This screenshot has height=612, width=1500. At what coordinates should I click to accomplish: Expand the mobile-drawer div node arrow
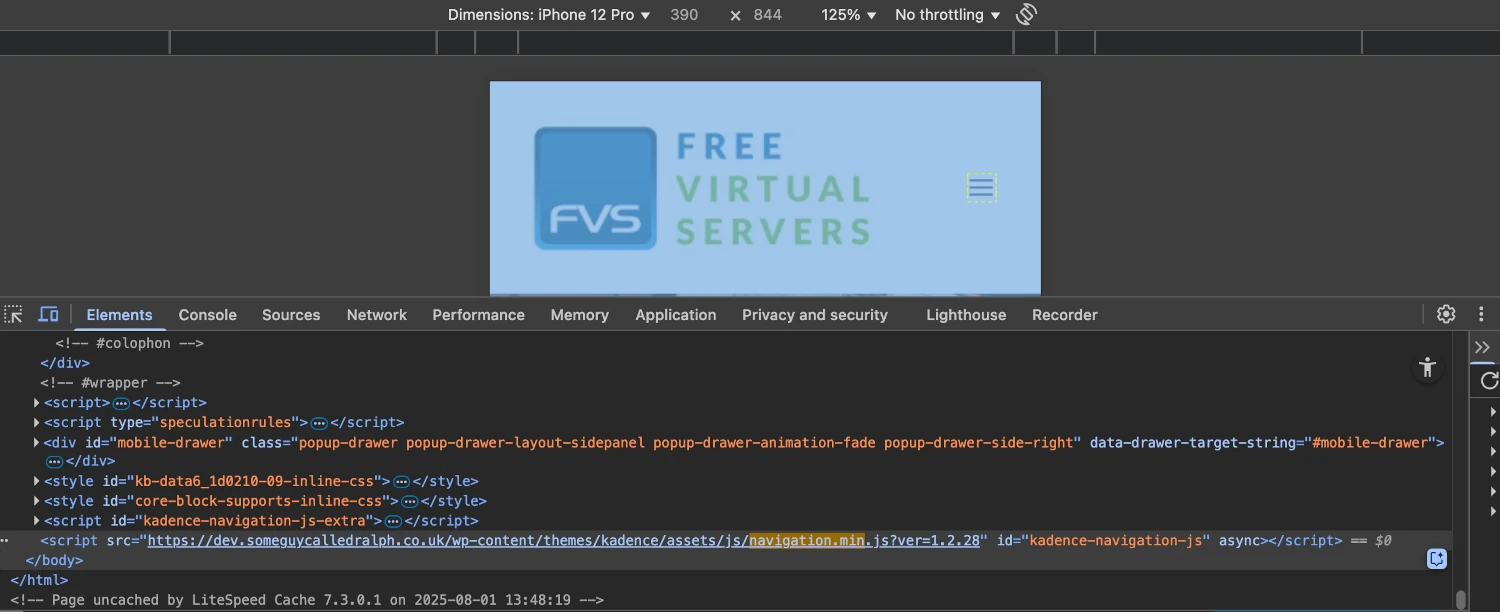click(37, 442)
